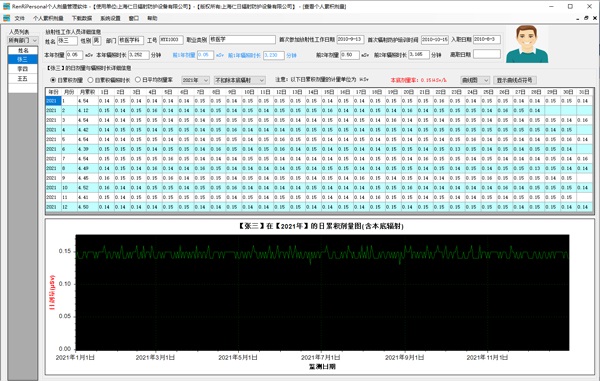Viewport: 600px width, 381px height.
Task: Click the 离职日期 empty date field
Action: pos(487,54)
